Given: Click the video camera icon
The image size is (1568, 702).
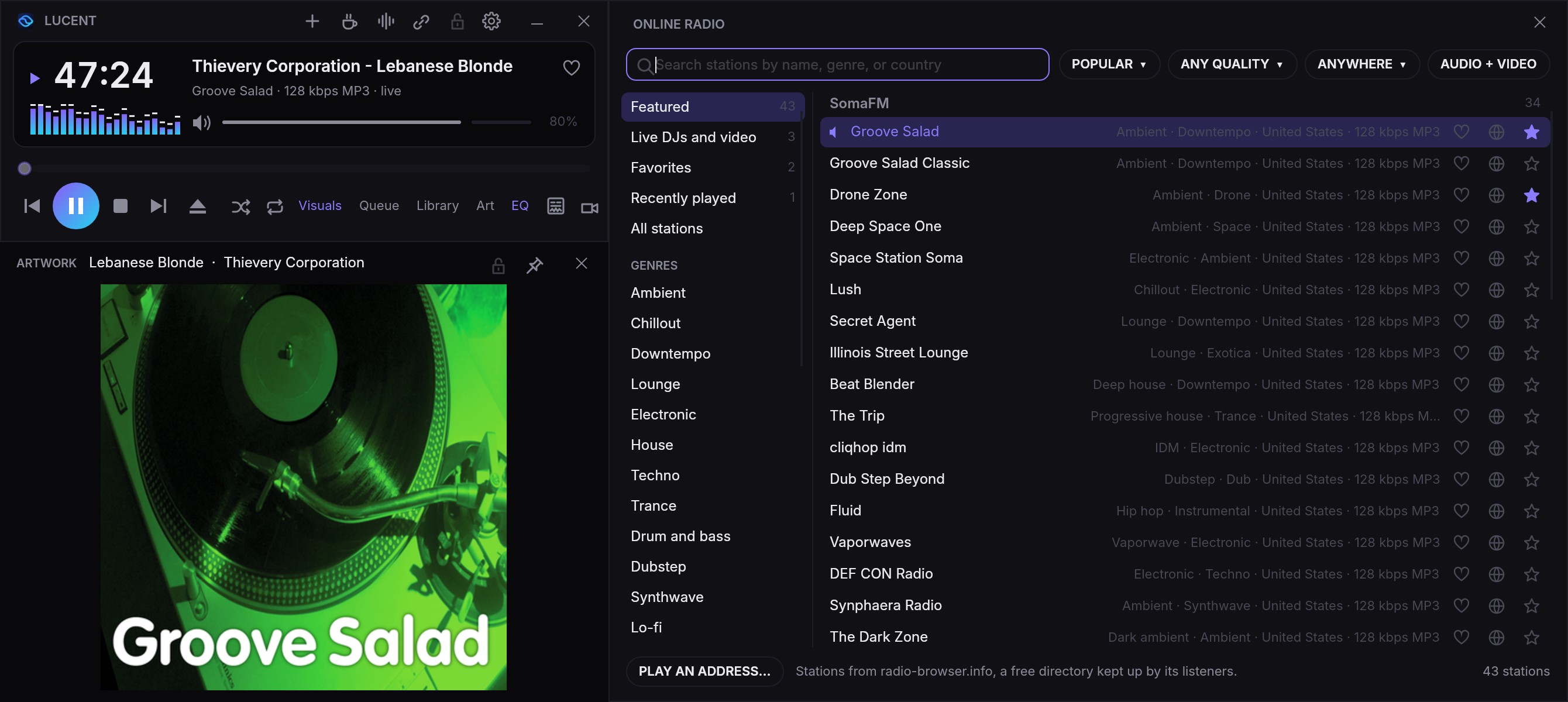Looking at the screenshot, I should 589,208.
